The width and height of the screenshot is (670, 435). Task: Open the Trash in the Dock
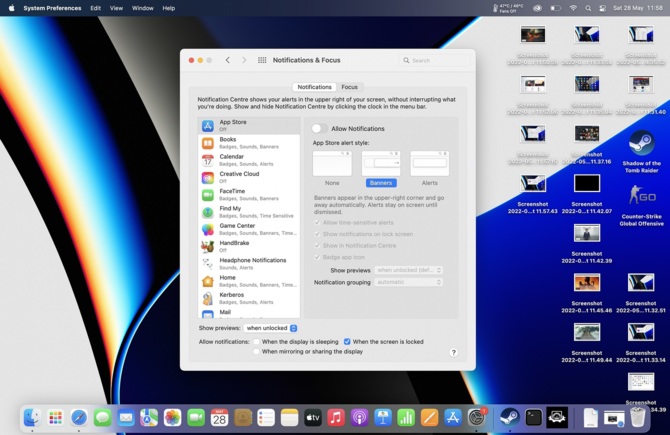638,417
